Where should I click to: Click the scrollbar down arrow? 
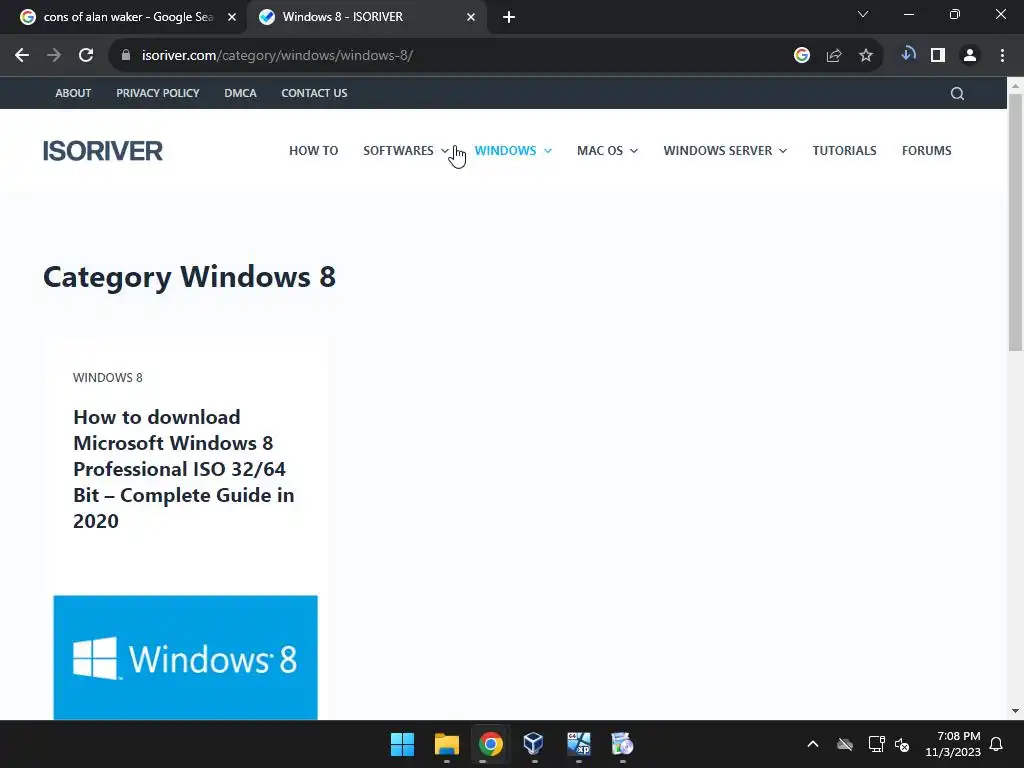[1015, 711]
